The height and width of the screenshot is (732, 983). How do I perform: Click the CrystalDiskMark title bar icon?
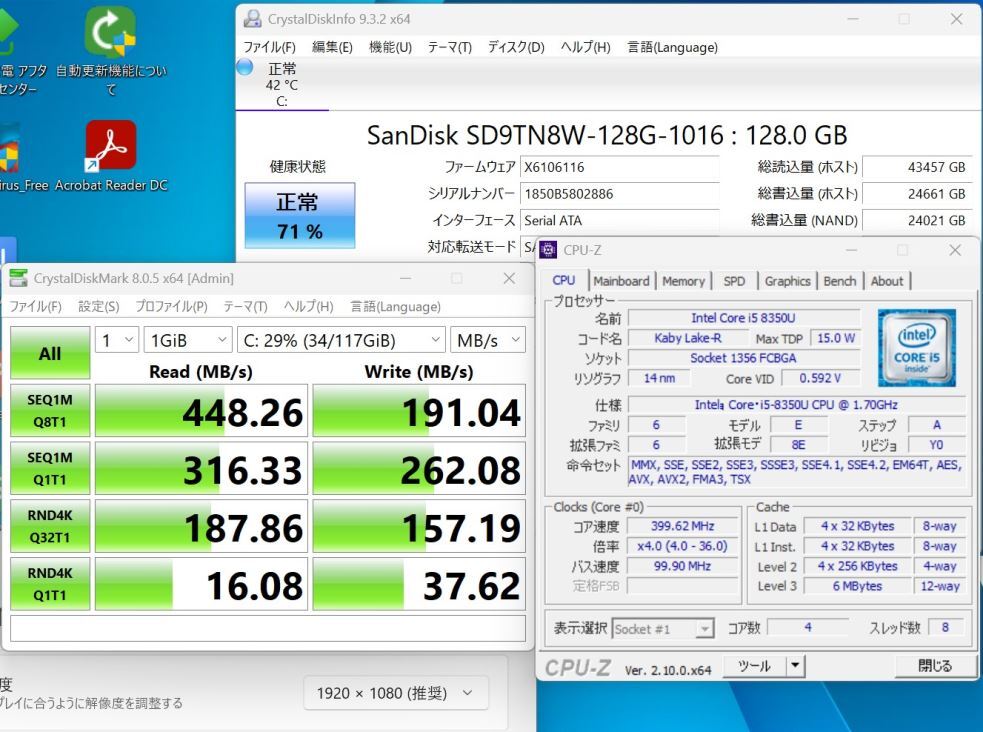(19, 278)
